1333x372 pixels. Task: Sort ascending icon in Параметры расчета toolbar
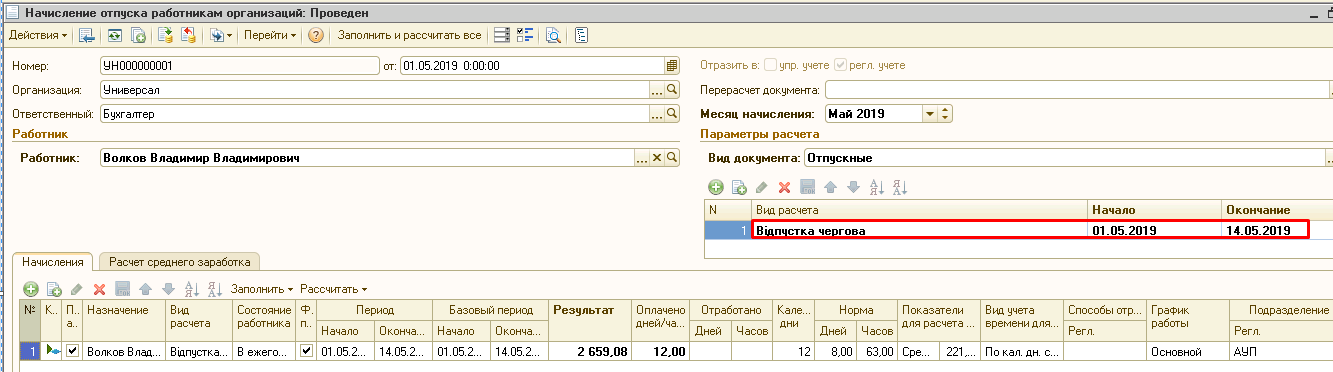876,187
